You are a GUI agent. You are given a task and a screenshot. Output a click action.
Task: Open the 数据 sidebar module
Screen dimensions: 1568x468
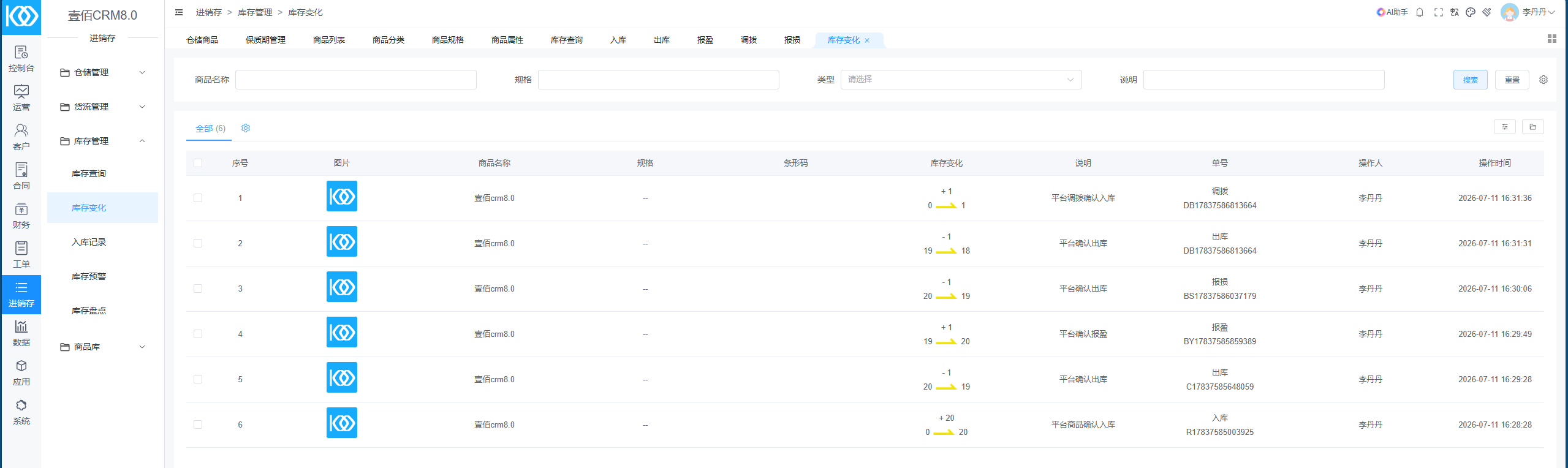pyautogui.click(x=21, y=334)
